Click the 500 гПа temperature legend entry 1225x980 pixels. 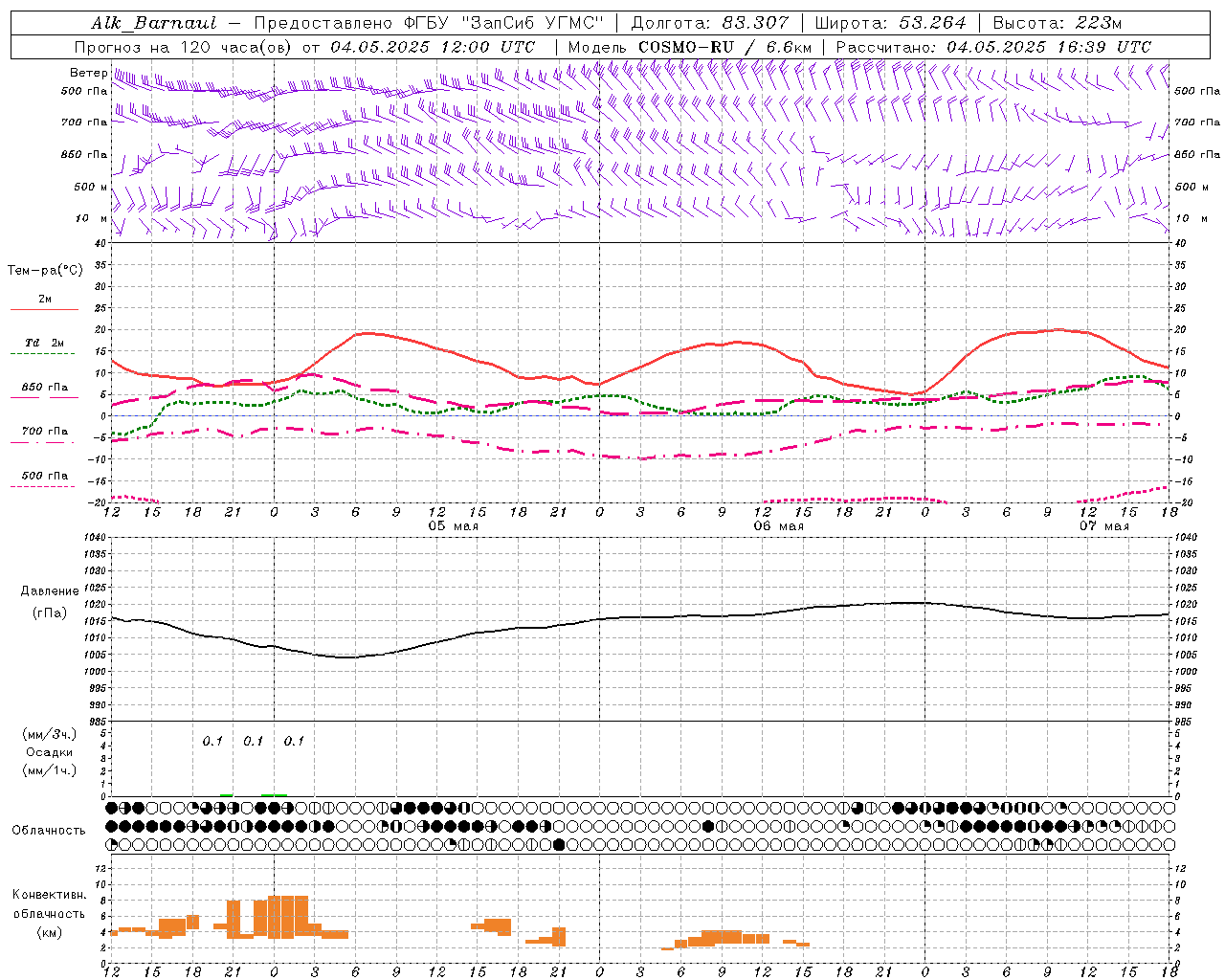tap(45, 475)
